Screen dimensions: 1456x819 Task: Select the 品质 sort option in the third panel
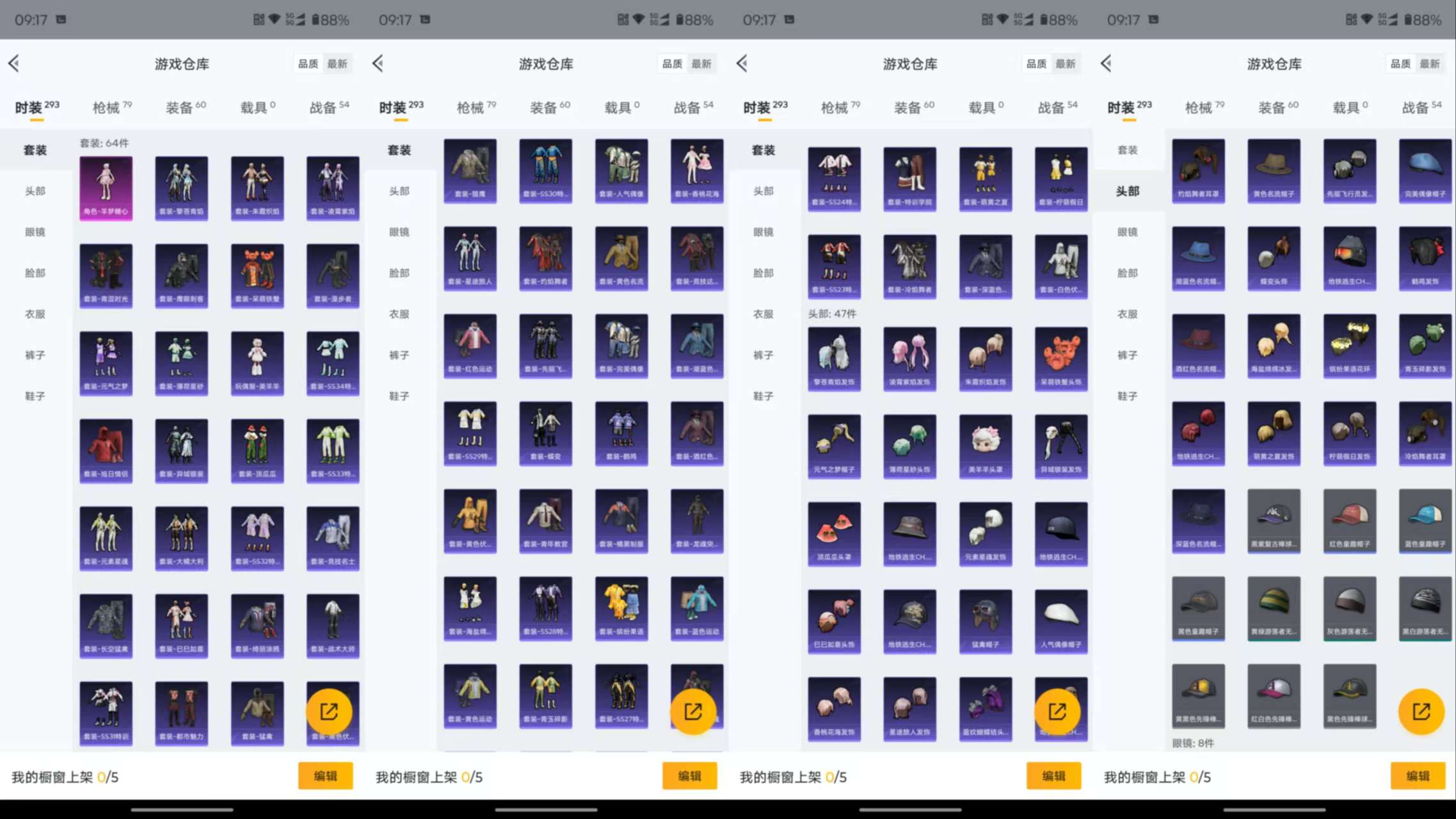click(1036, 63)
